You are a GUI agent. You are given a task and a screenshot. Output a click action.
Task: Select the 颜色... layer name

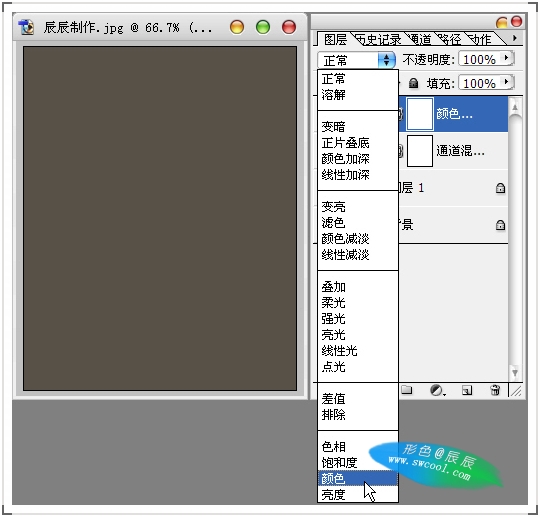tap(454, 114)
